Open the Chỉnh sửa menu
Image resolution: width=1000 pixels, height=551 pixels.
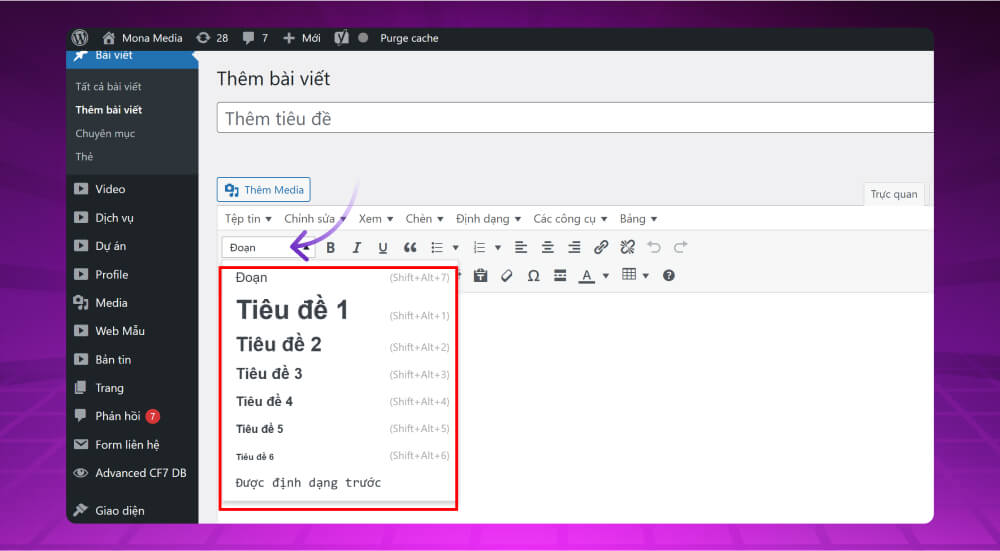[x=316, y=219]
